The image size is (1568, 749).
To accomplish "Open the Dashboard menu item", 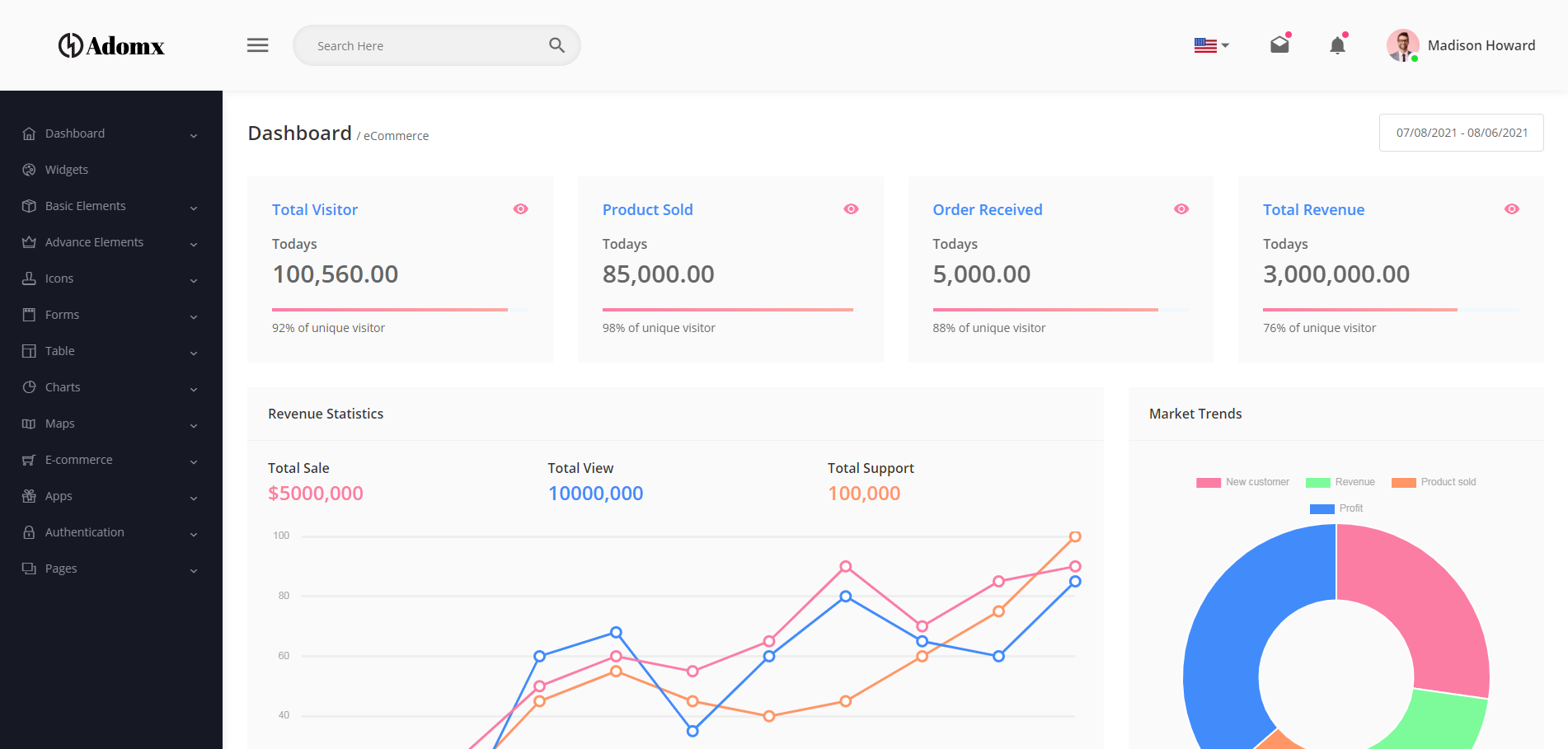I will (x=75, y=133).
